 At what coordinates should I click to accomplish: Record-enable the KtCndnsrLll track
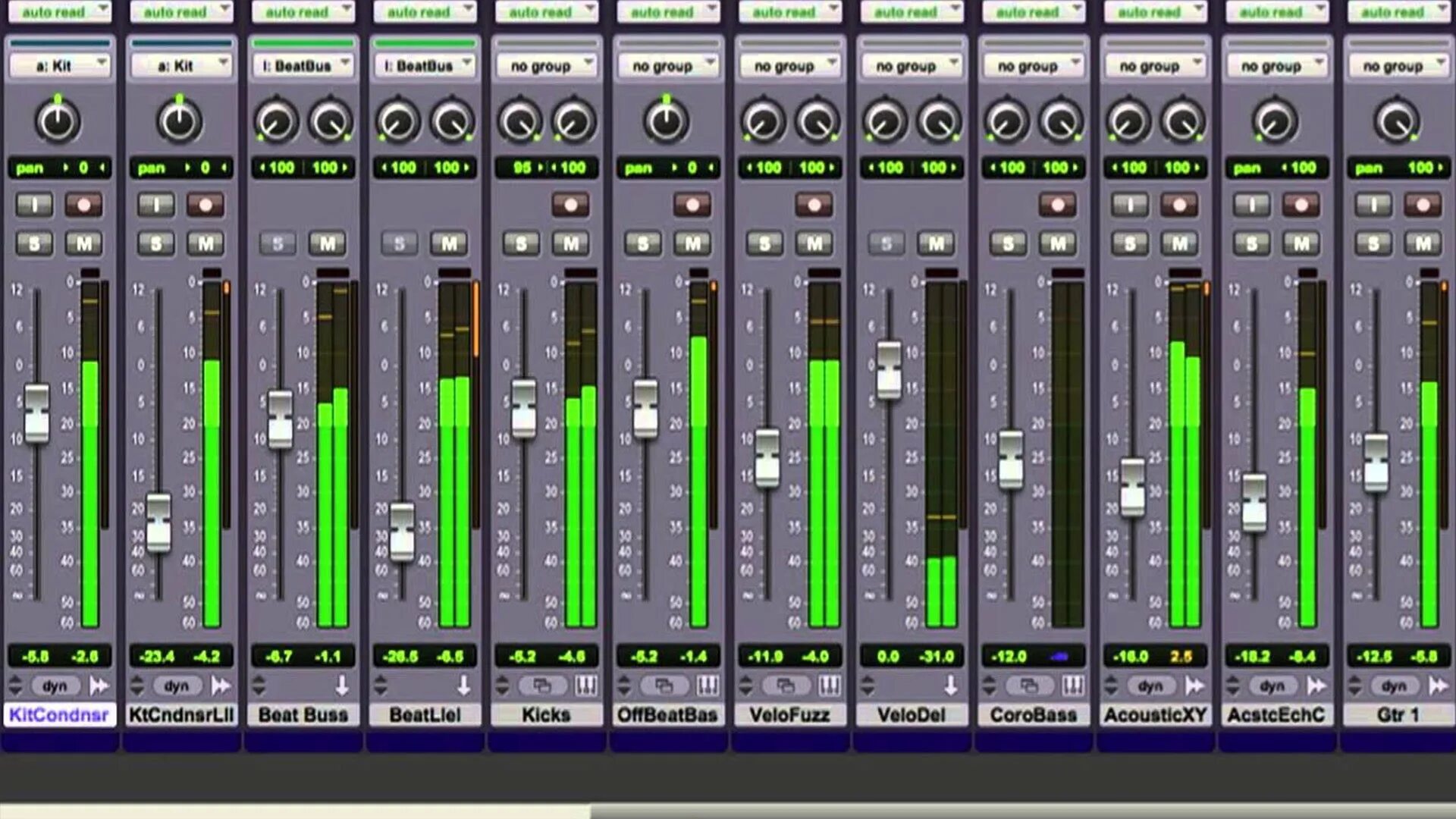[x=206, y=205]
